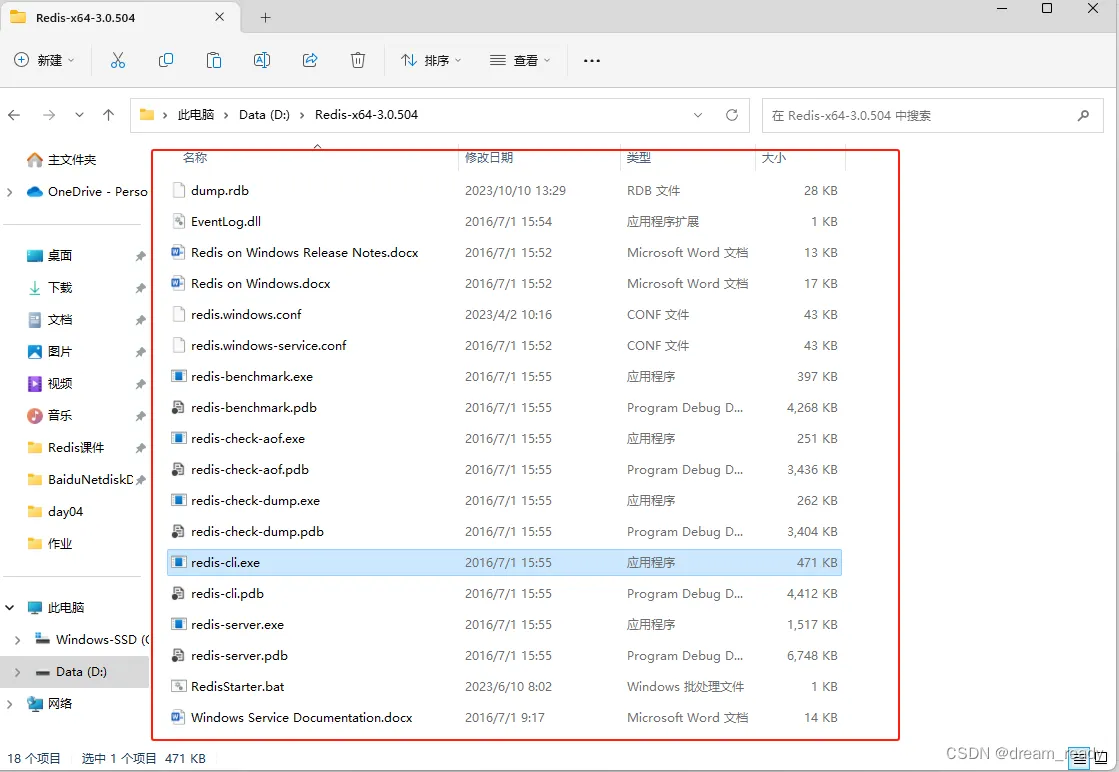Viewport: 1119px width, 772px height.
Task: Collapse the 此电脑 tree node
Action: coord(9,608)
